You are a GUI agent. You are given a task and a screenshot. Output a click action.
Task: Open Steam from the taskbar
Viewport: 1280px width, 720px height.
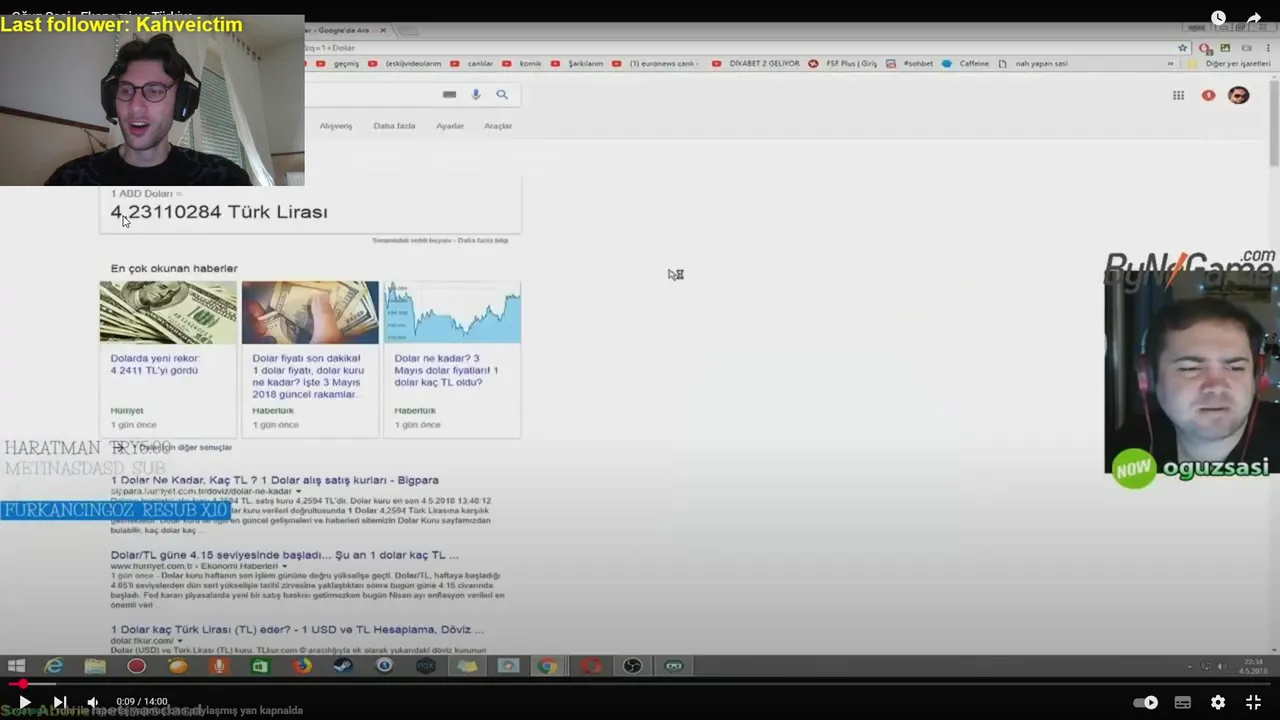coord(343,666)
